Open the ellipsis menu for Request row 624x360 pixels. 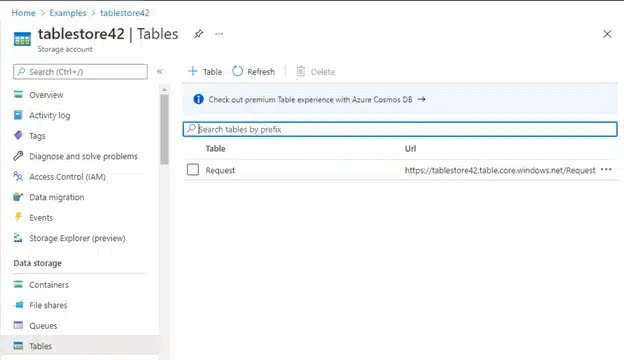point(606,169)
